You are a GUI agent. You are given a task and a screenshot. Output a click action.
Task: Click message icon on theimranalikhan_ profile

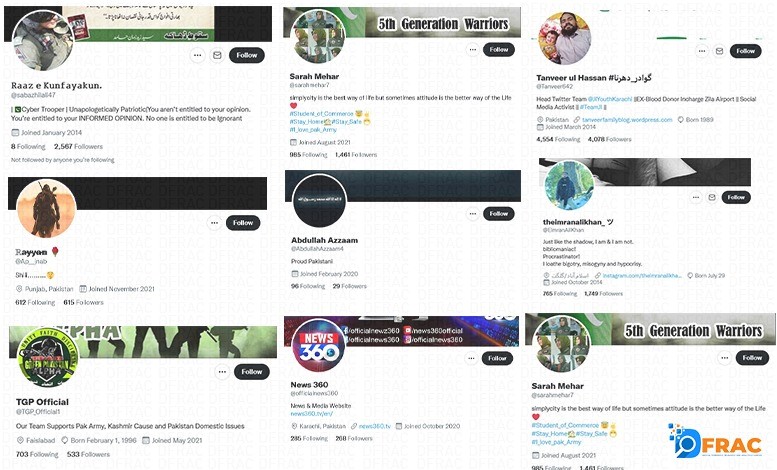tap(712, 197)
